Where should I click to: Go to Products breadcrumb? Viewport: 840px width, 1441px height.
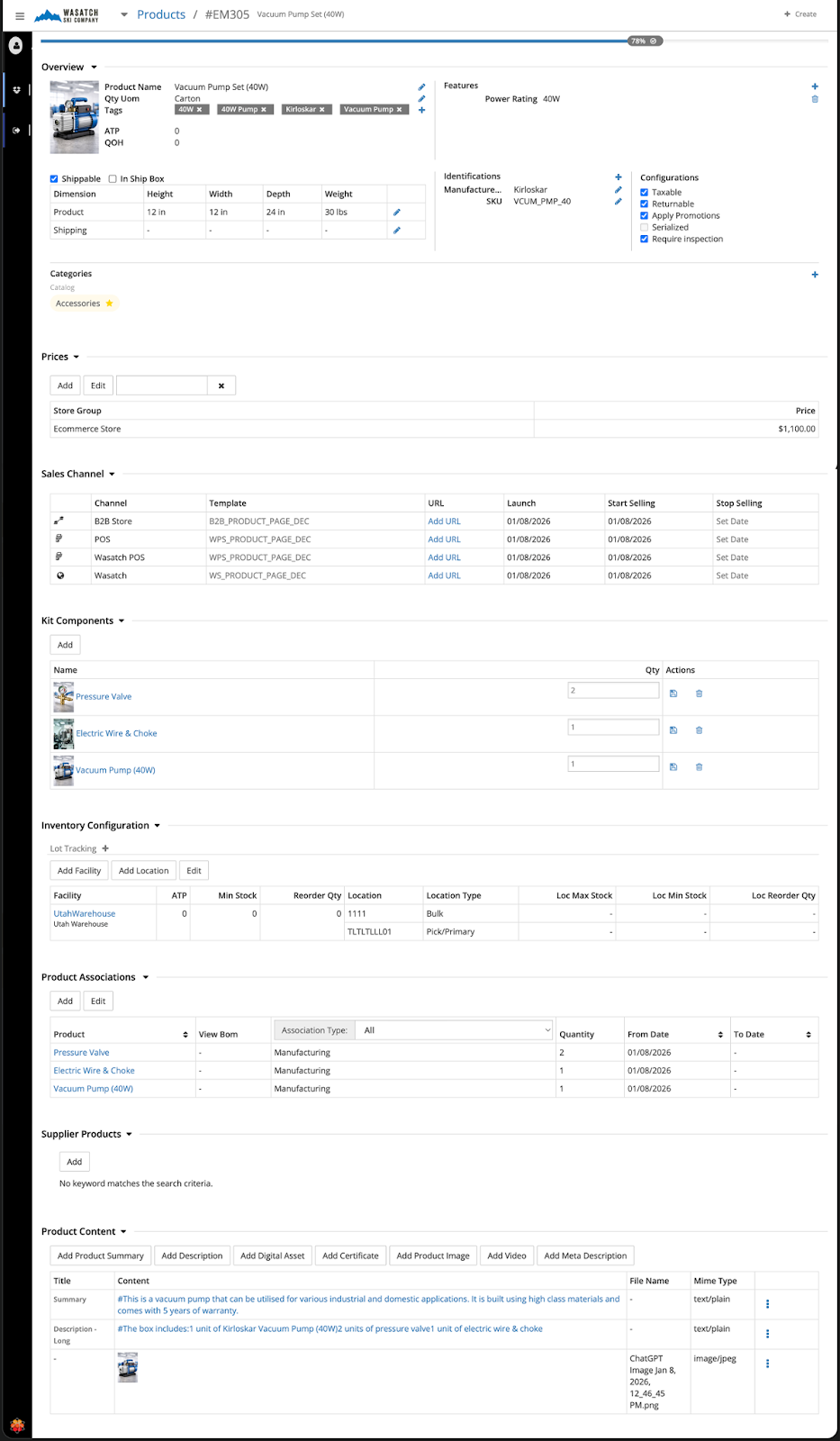160,14
